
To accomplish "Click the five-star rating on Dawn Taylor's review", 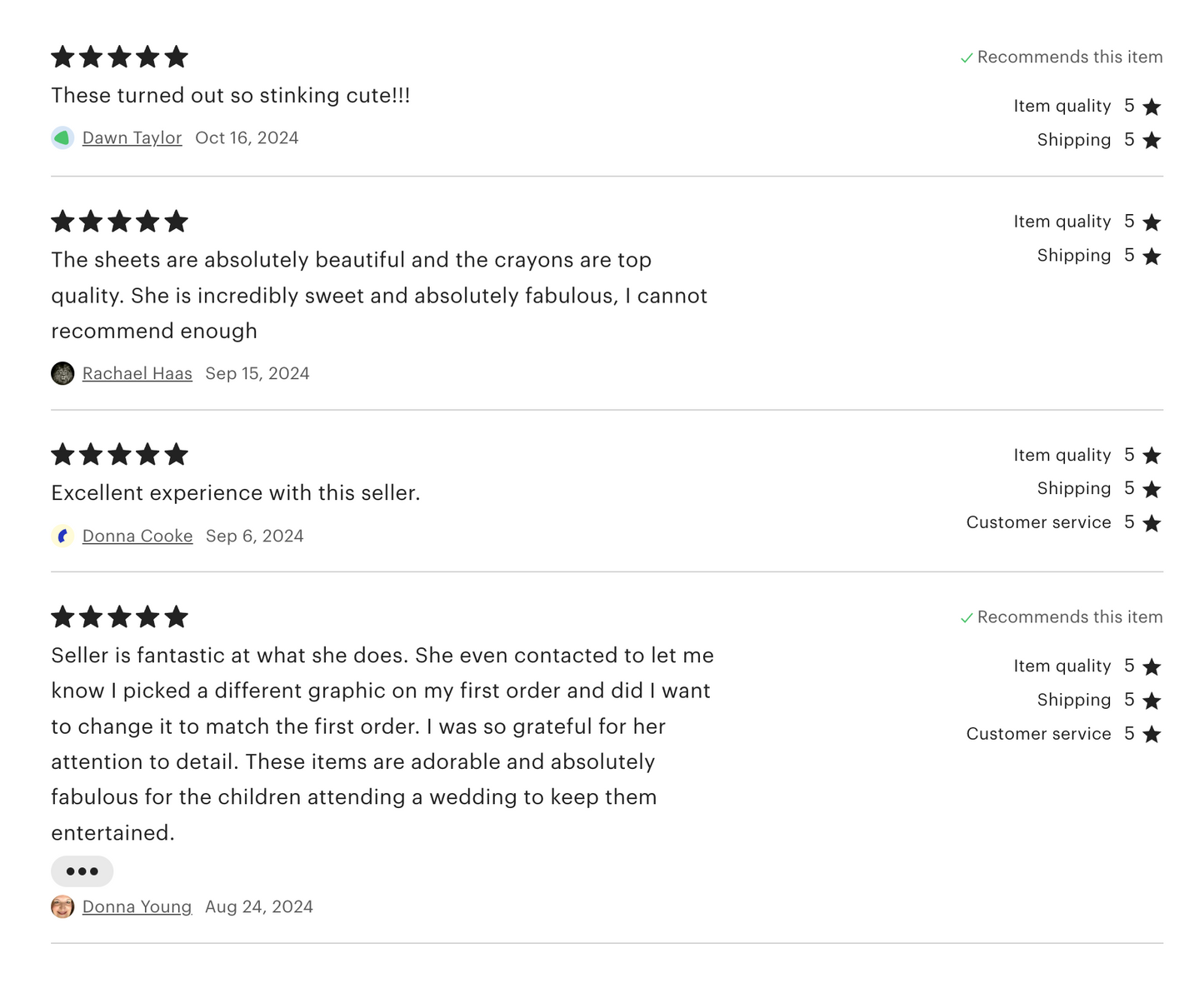I will pyautogui.click(x=119, y=57).
